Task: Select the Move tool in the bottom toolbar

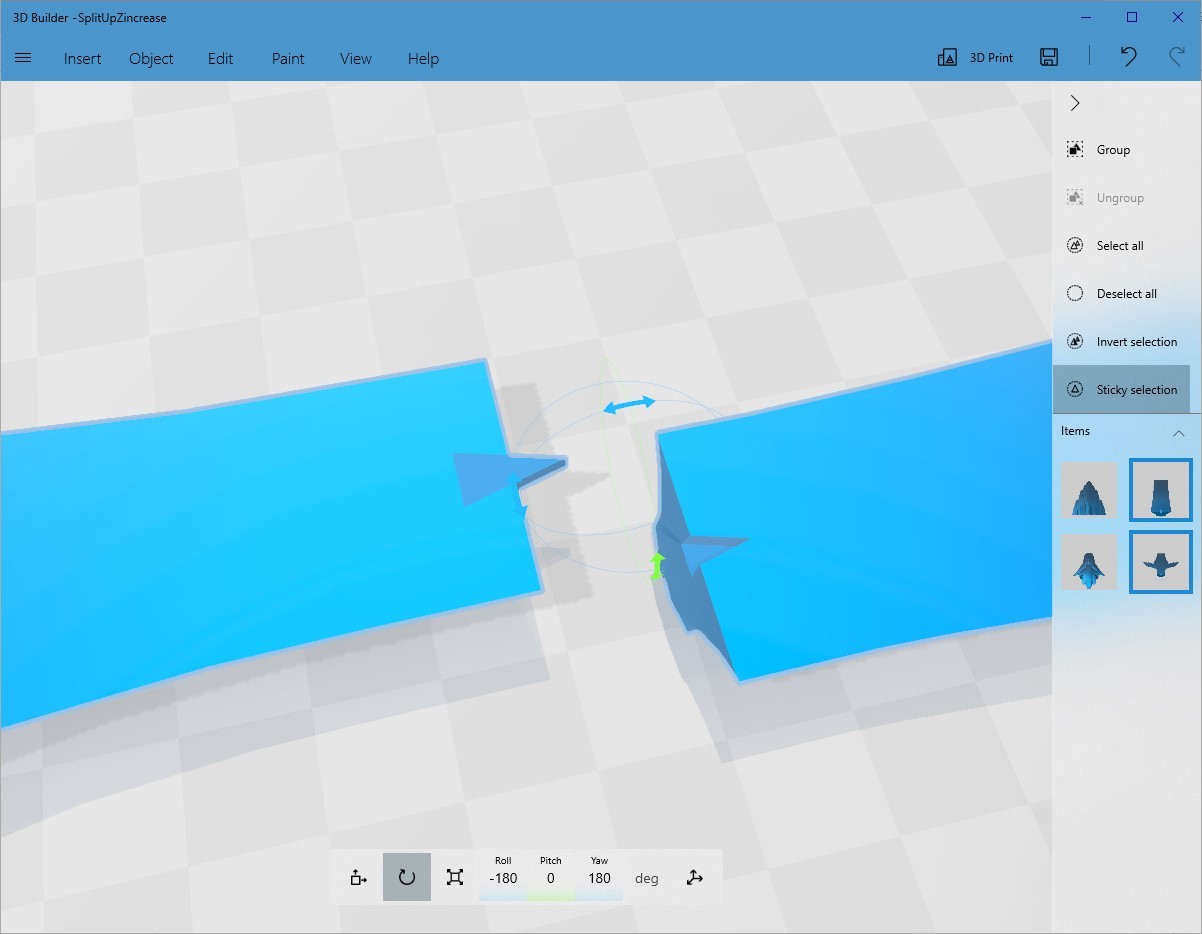Action: pos(357,877)
